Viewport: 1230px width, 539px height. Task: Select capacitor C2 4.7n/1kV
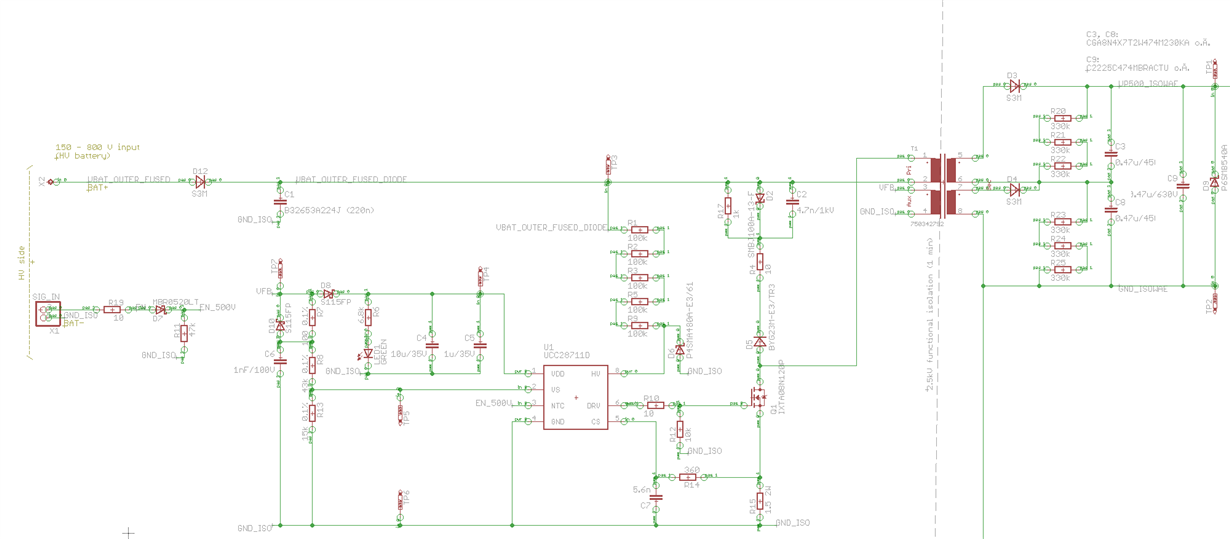[x=792, y=202]
